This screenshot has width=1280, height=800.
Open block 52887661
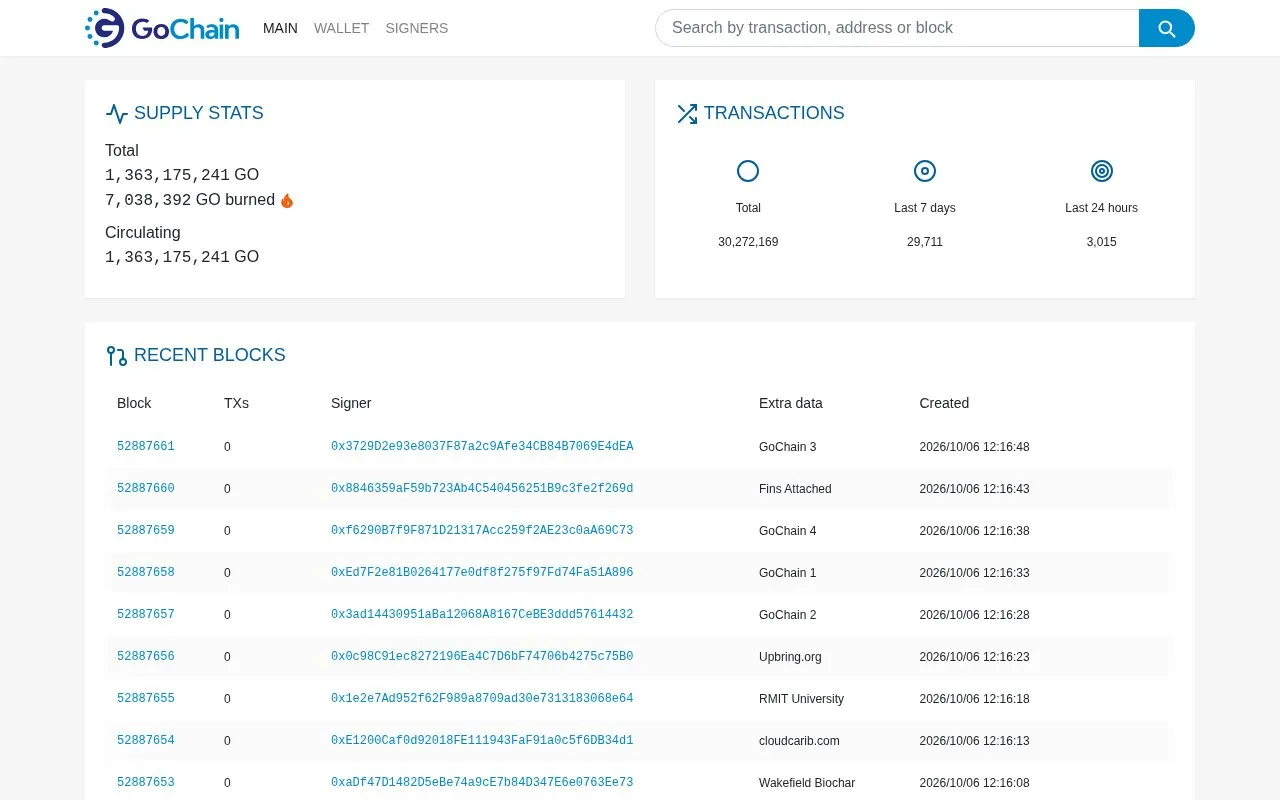146,447
